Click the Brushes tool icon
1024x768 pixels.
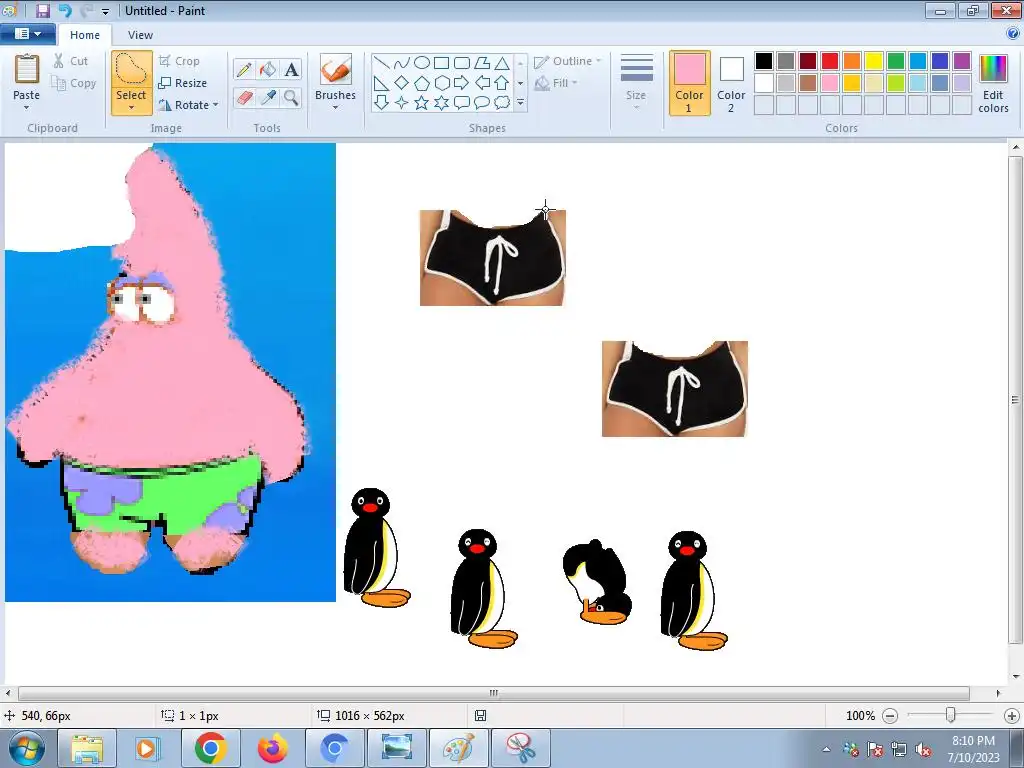[336, 70]
